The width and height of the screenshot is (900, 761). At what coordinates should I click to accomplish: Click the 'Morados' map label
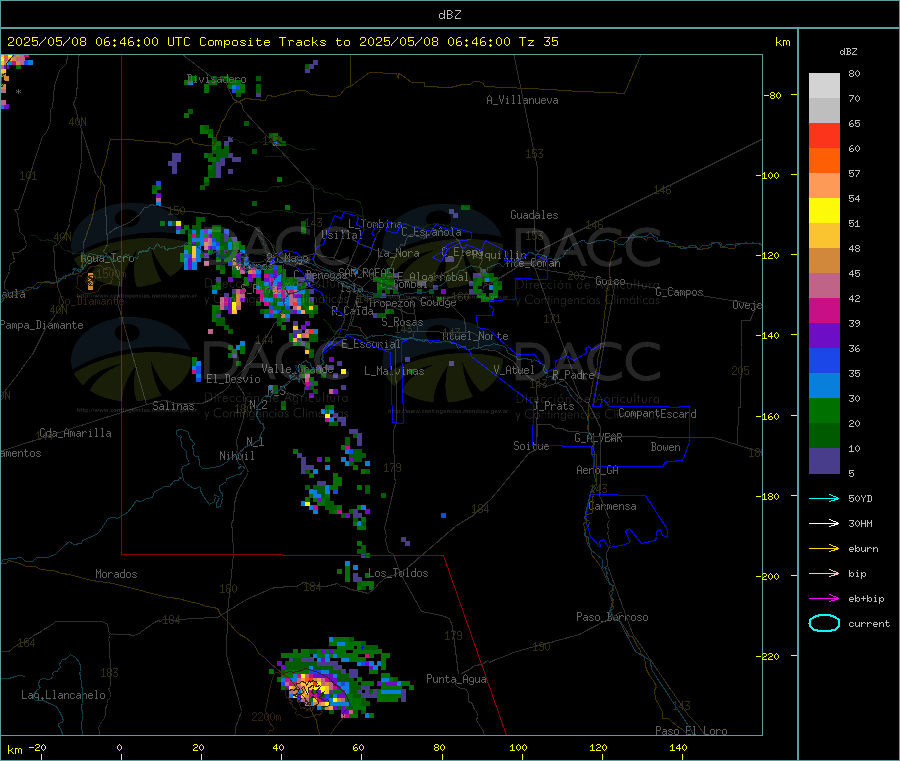(116, 574)
